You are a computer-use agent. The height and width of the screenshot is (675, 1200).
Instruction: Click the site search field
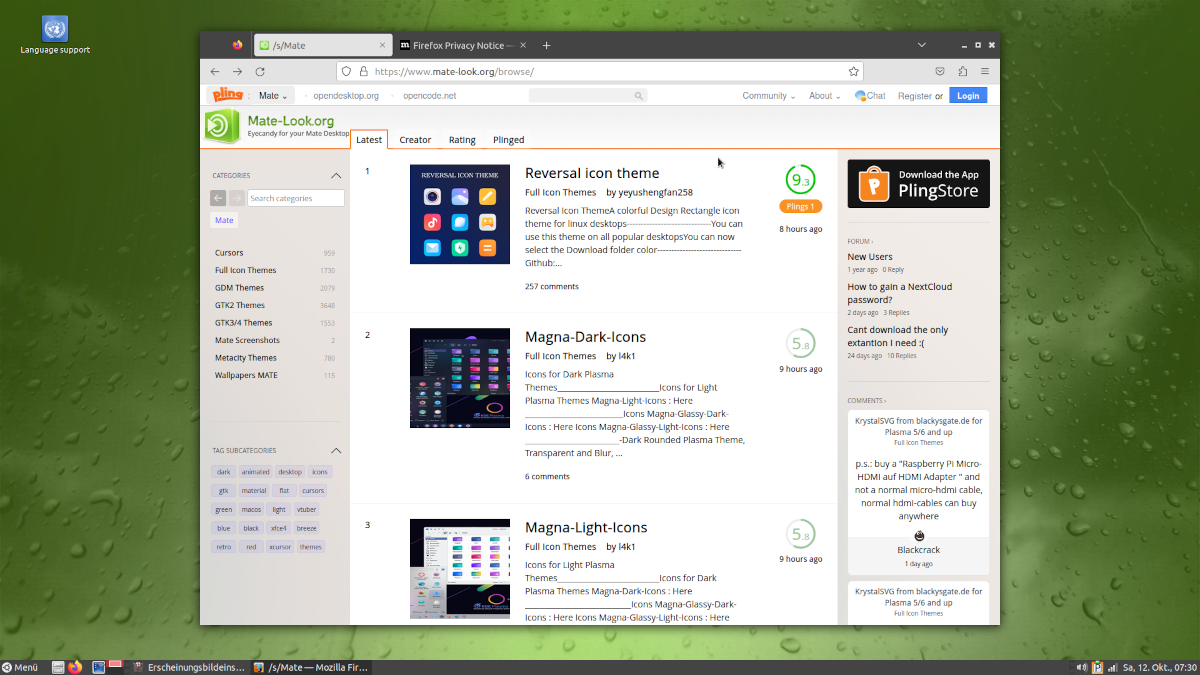[x=588, y=96]
